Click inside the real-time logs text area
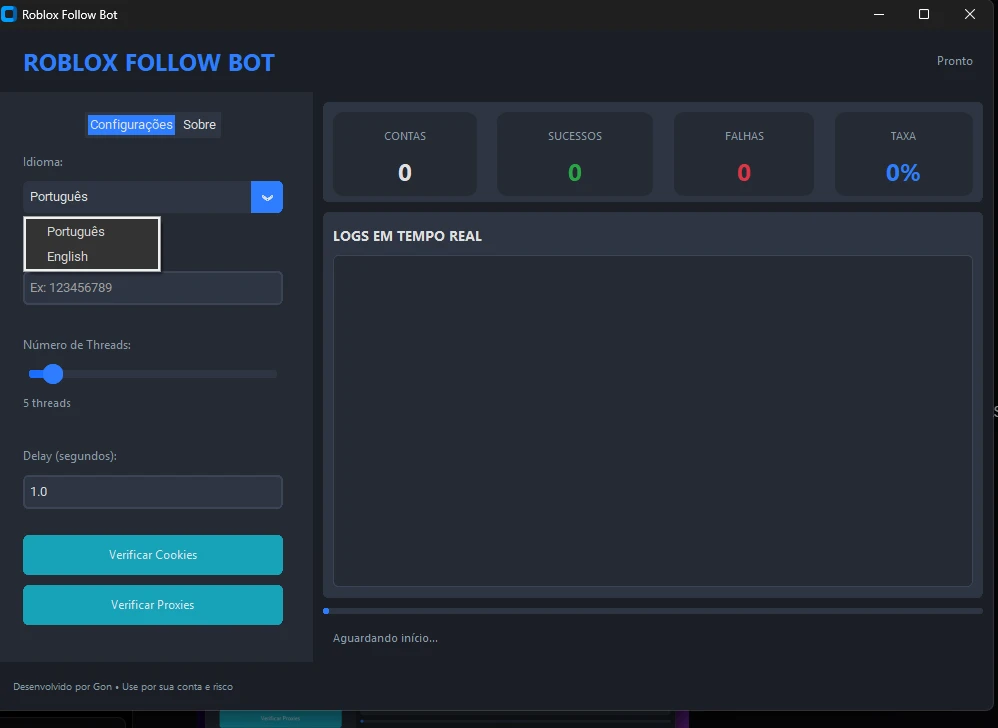Screen dimensions: 998x728 652,420
